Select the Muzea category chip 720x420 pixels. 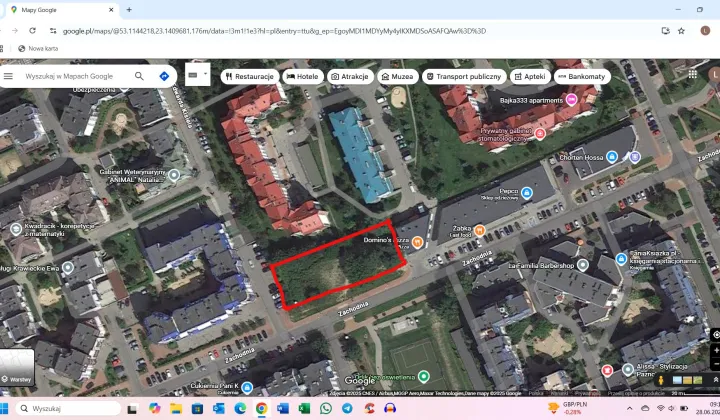(x=398, y=77)
